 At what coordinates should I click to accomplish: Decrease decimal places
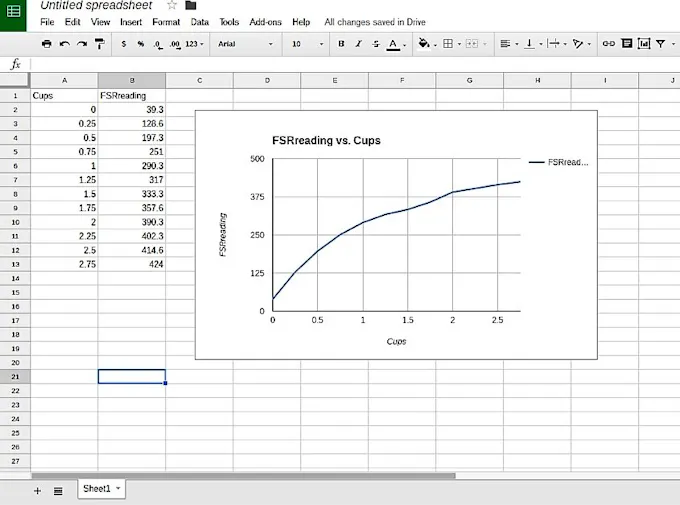point(158,44)
